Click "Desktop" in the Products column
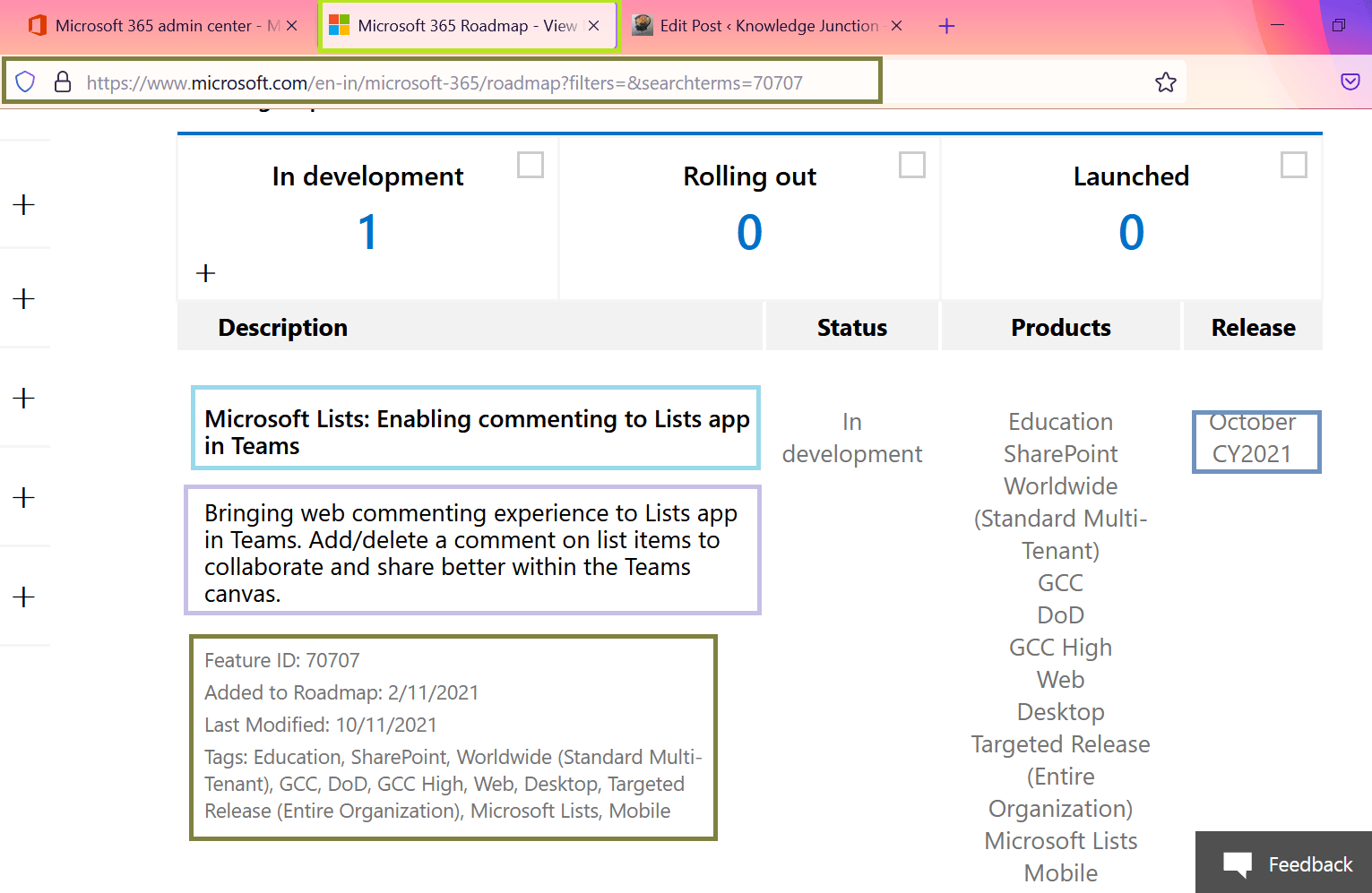The height and width of the screenshot is (893, 1372). click(x=1061, y=712)
